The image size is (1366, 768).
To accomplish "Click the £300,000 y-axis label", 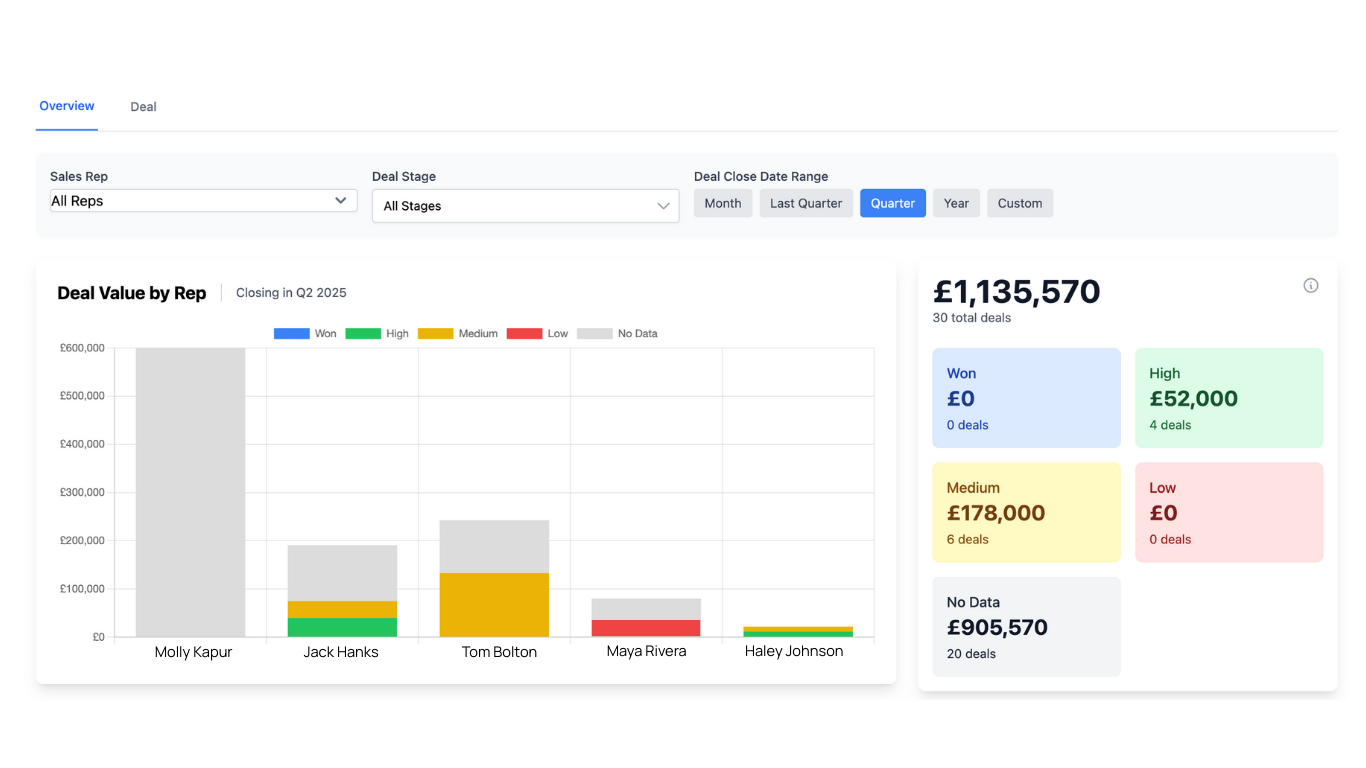I will tap(82, 492).
